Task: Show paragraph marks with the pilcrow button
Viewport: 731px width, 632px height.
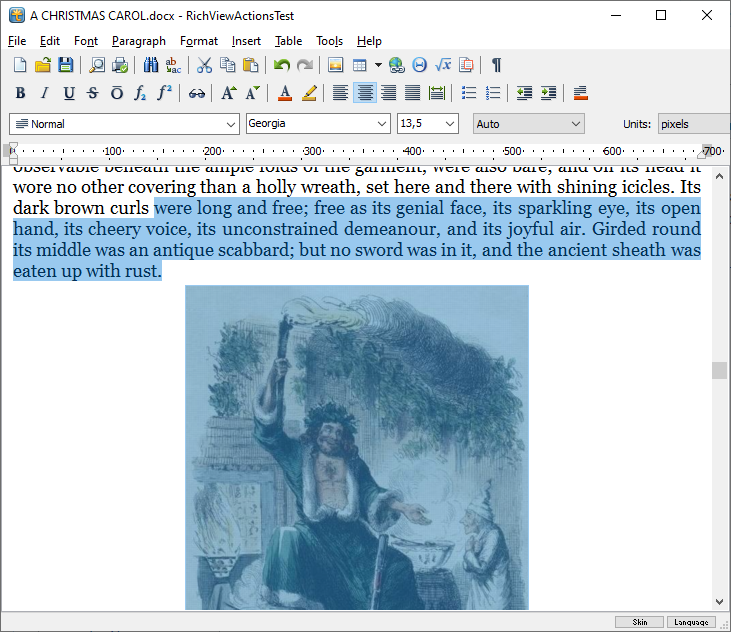Action: pos(496,65)
